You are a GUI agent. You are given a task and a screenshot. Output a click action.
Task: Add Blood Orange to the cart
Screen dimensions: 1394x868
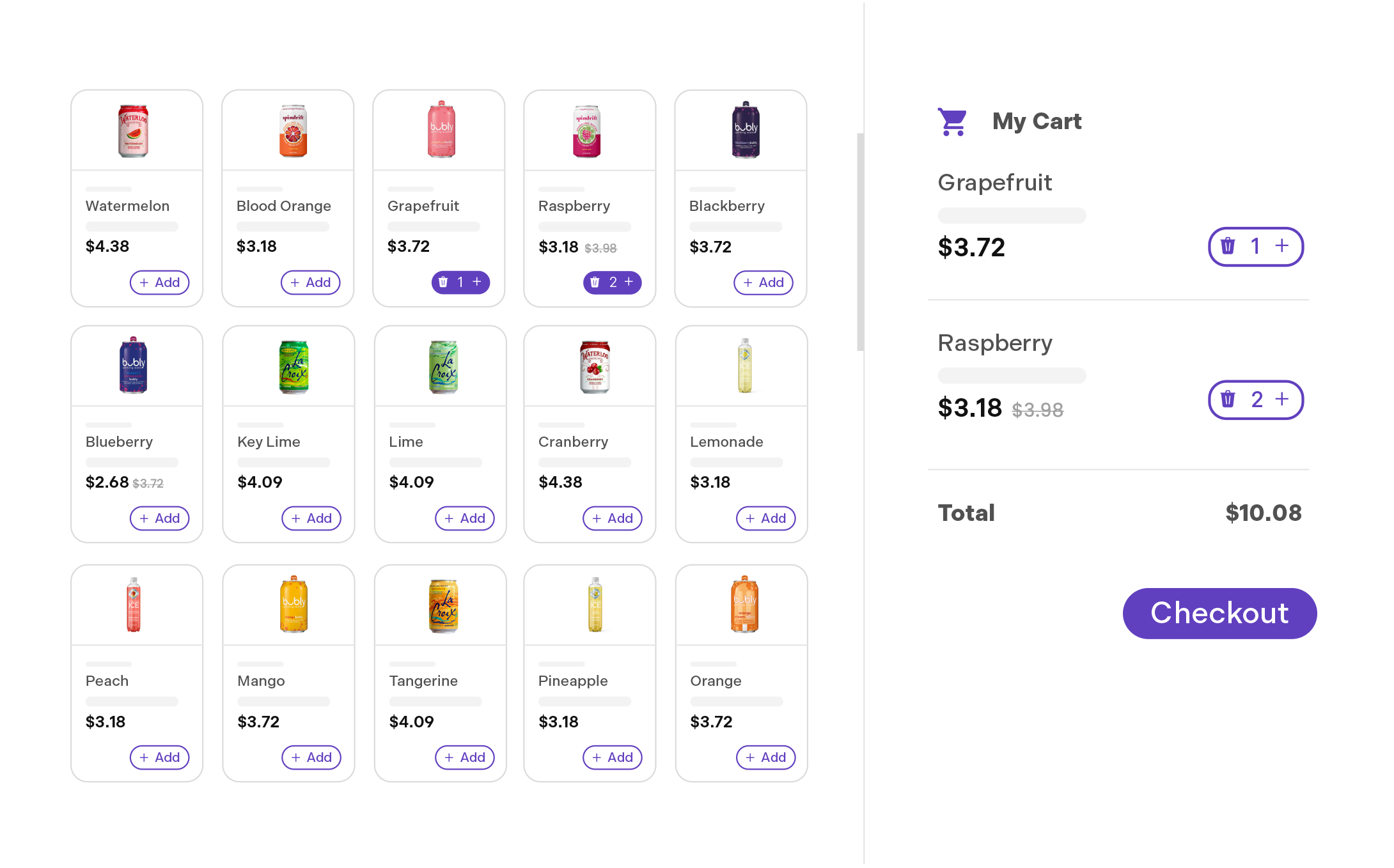(x=311, y=283)
